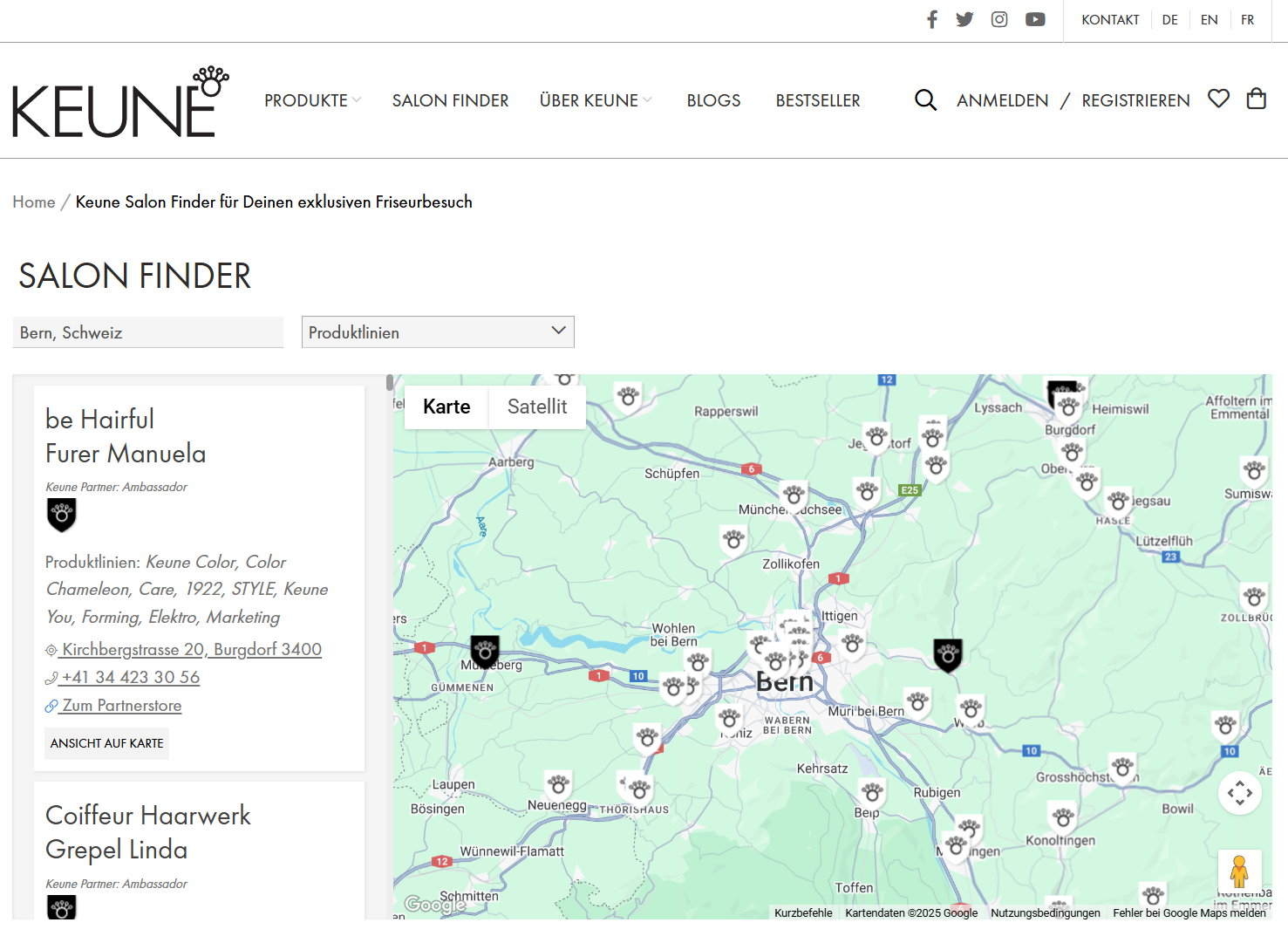Open the Keune YouTube icon
Screen dimensions: 1288x943
[x=1035, y=19]
